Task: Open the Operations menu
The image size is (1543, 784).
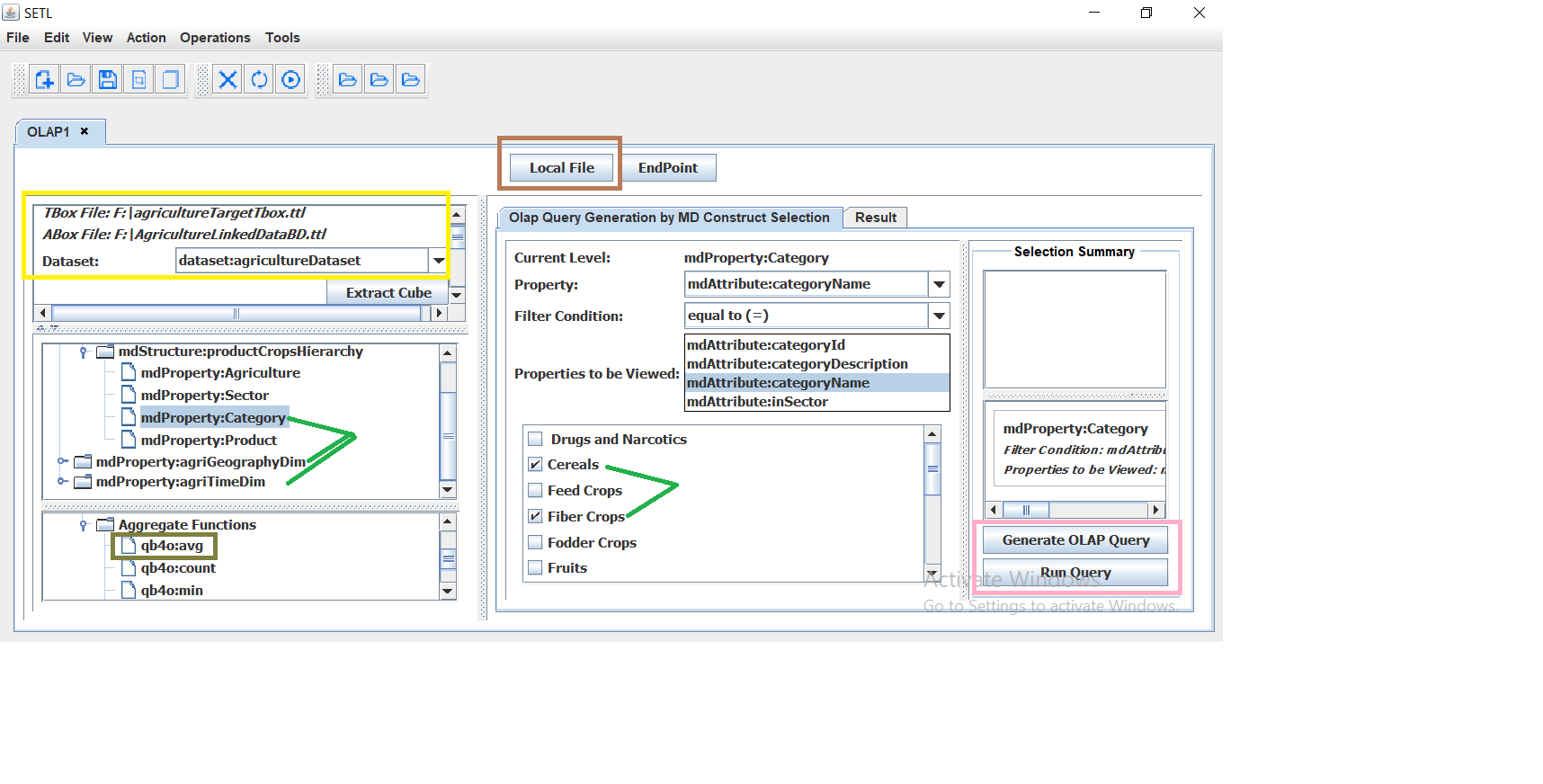Action: pyautogui.click(x=215, y=38)
